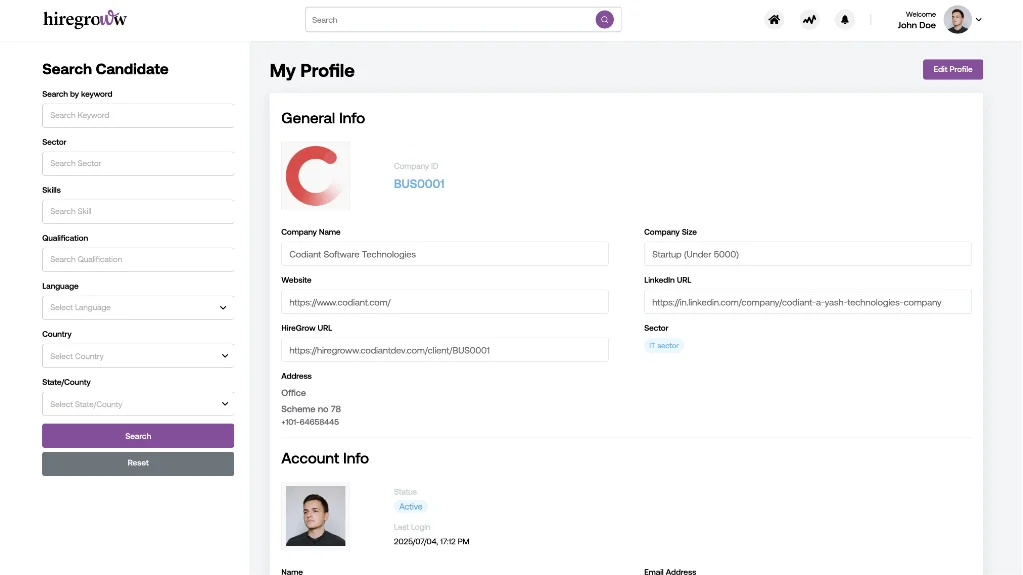This screenshot has height=575, width=1023.
Task: Click the account profile photo
Action: pos(315,516)
